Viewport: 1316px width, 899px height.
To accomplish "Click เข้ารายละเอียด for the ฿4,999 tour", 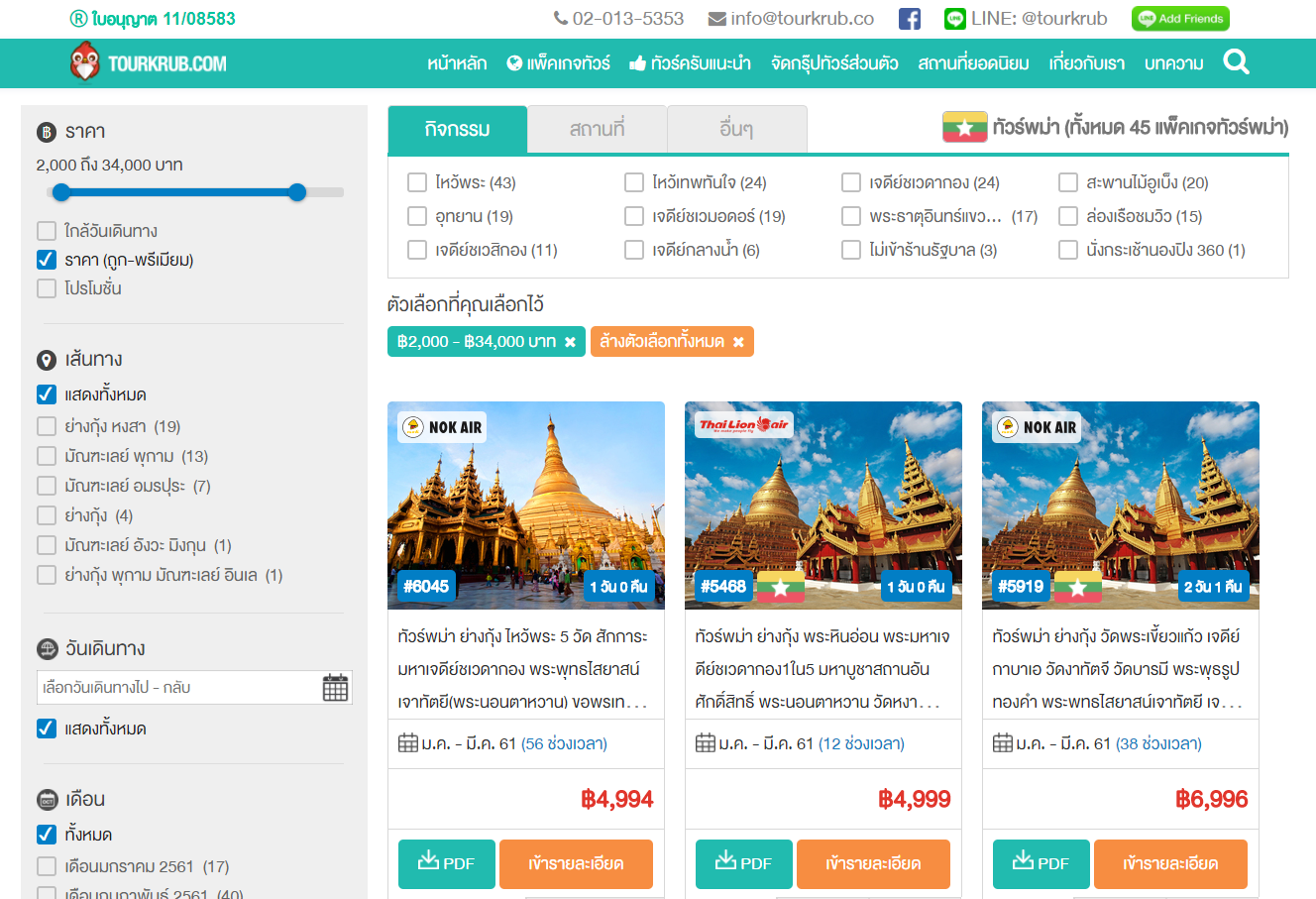I will [x=873, y=863].
